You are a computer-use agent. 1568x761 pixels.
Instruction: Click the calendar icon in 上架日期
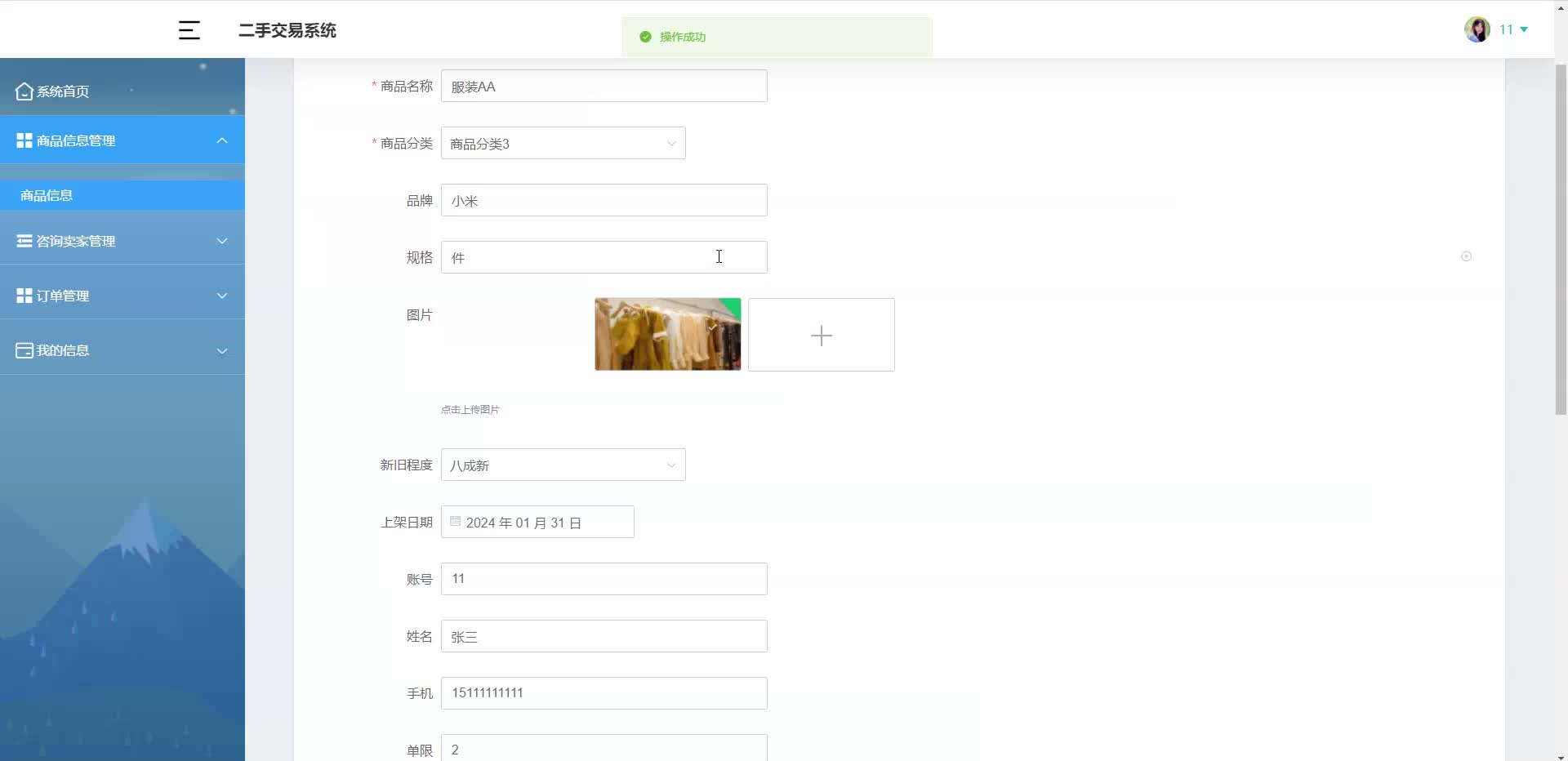click(456, 521)
